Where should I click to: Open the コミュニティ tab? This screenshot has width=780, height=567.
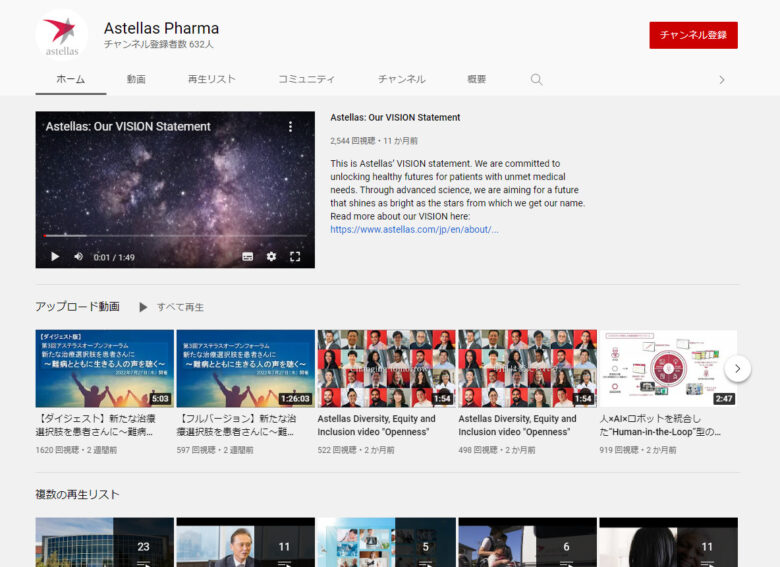click(306, 79)
